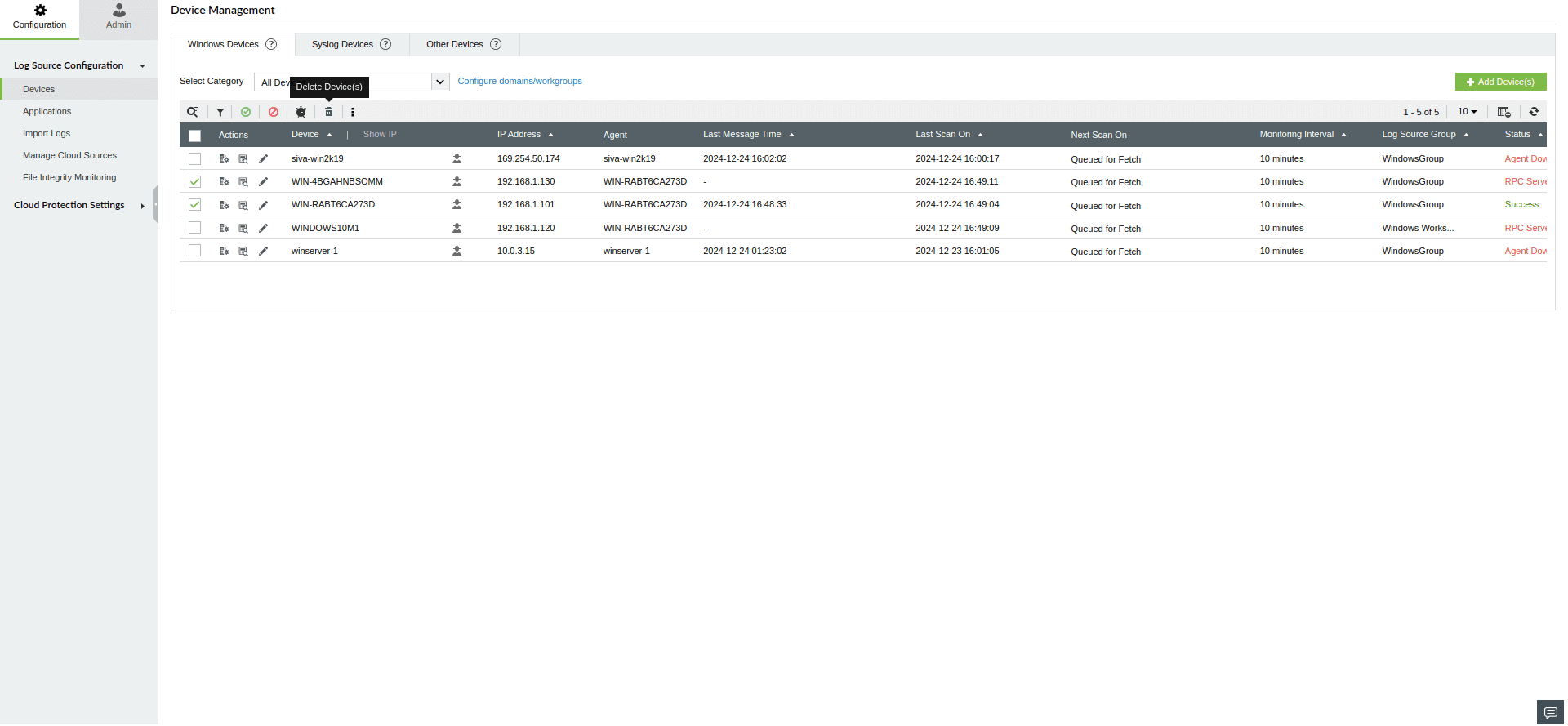Screen dimensions: 1568x726
Task: Edit the winserver-1 device with the pencil icon
Action: [263, 251]
